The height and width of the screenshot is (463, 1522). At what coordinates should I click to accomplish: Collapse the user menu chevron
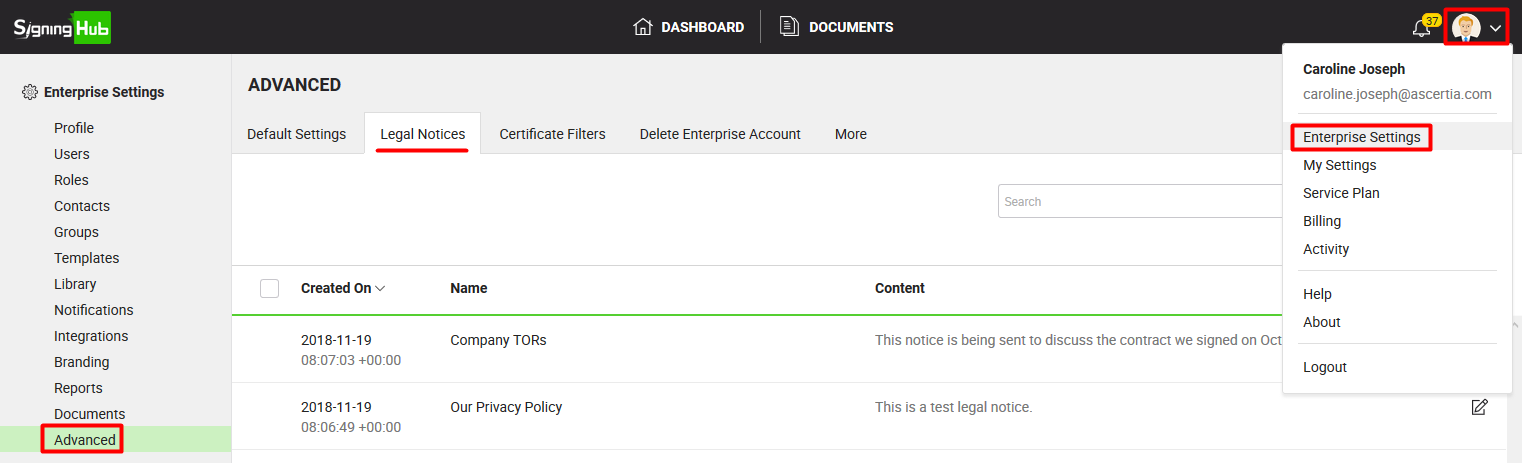(1495, 28)
